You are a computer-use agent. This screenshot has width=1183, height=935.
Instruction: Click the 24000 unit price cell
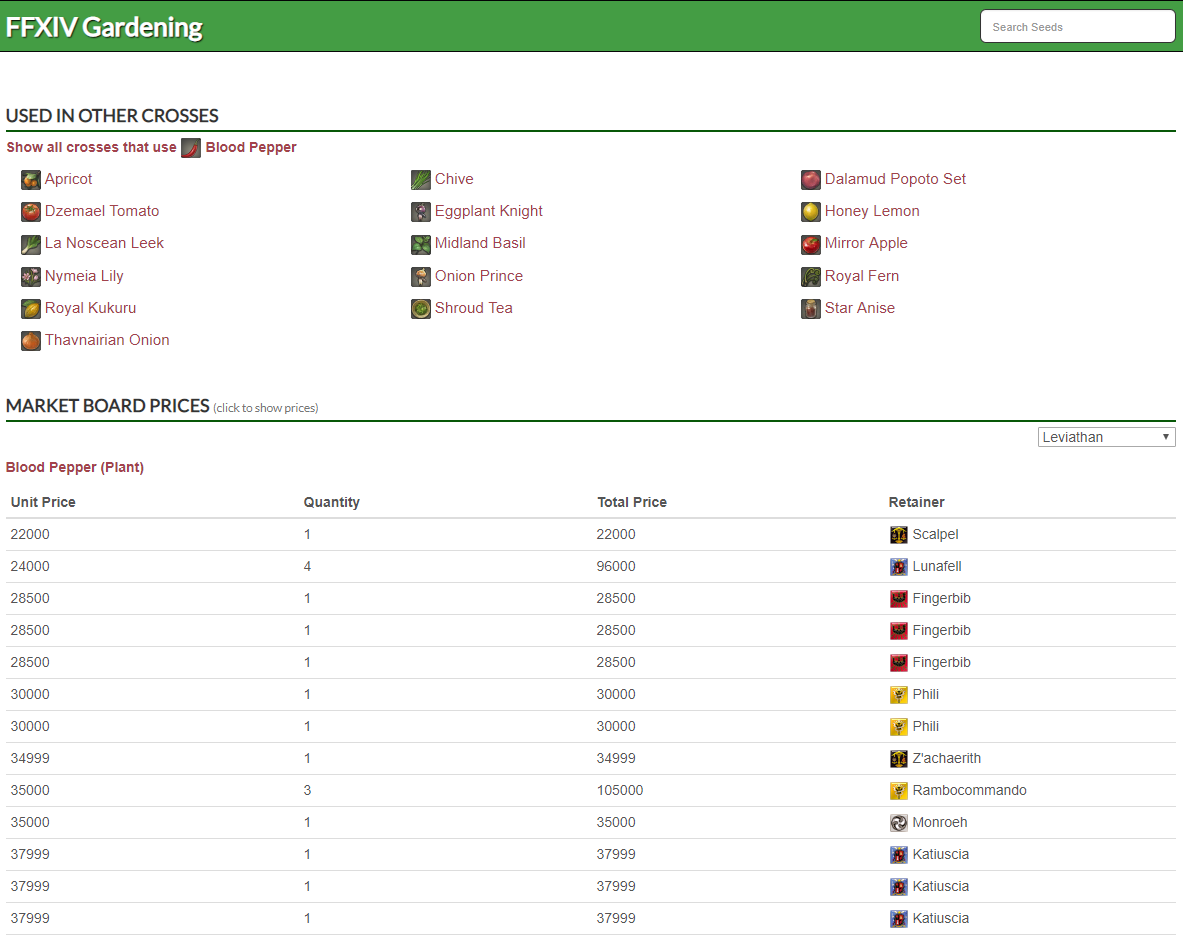pos(30,566)
